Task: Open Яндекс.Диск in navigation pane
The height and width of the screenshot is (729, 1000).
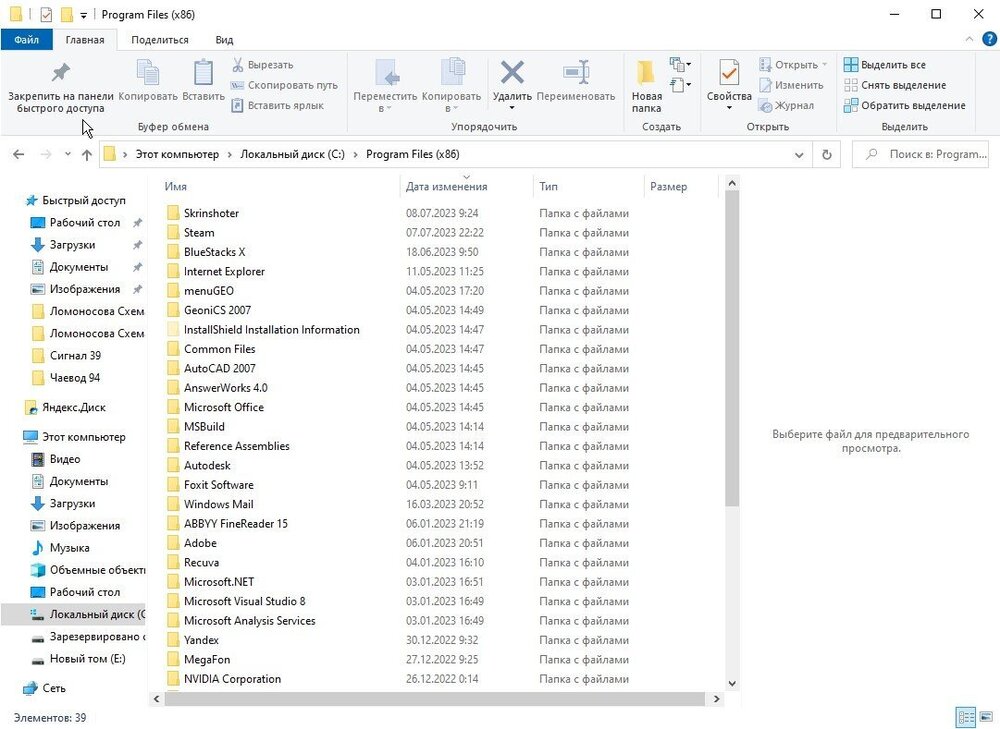Action: [x=73, y=408]
